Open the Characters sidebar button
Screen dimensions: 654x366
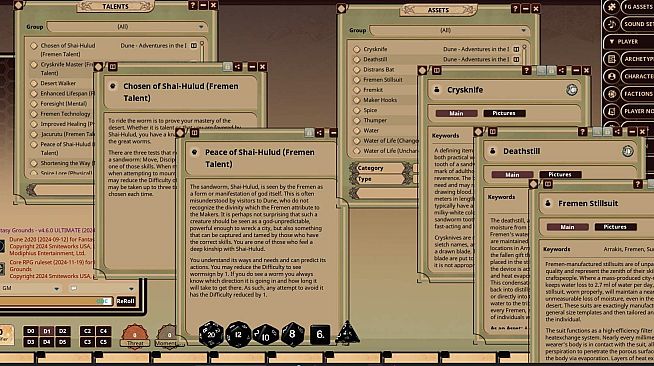[x=636, y=76]
